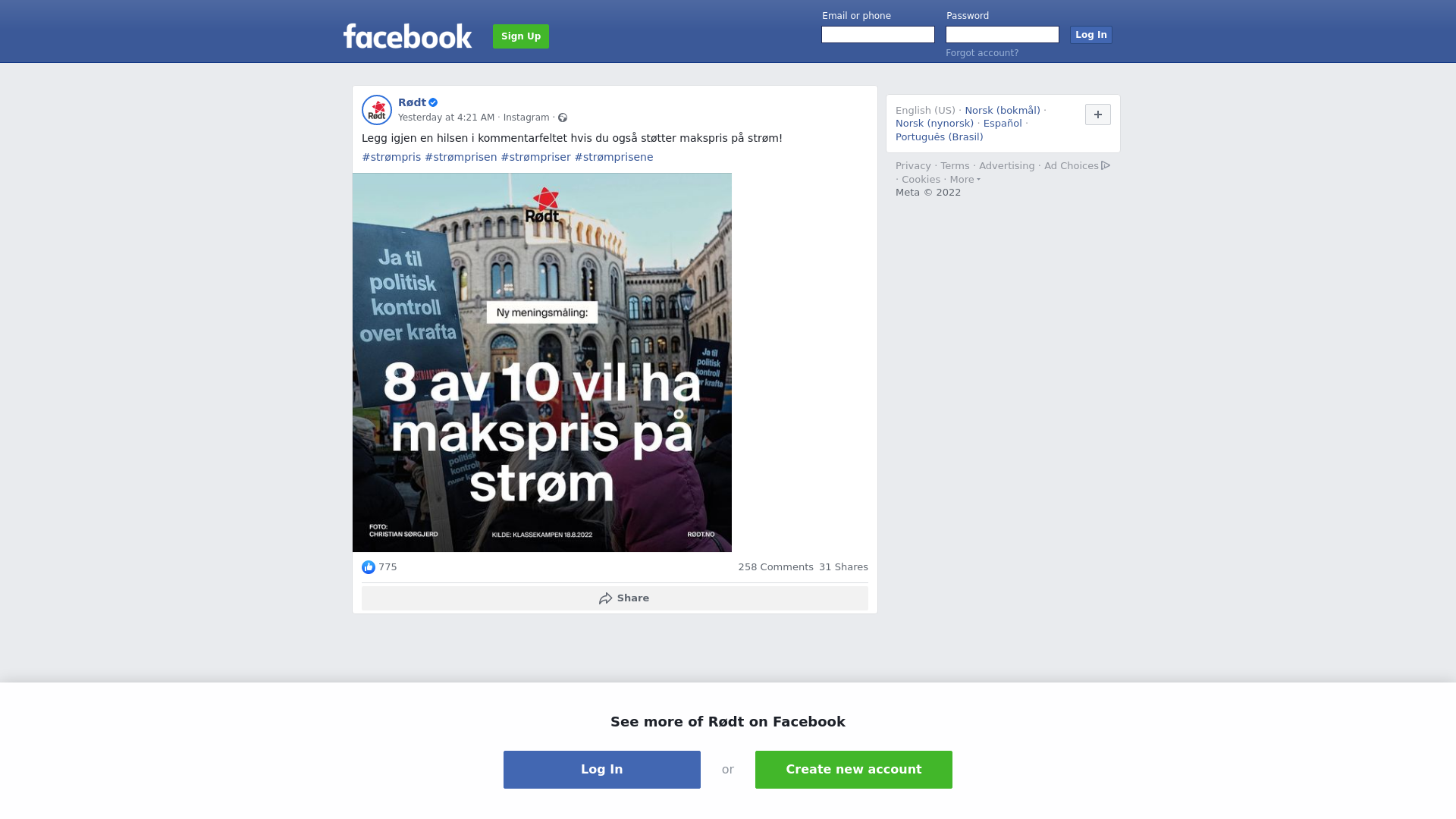
Task: Click the Create new account button
Action: click(x=854, y=770)
